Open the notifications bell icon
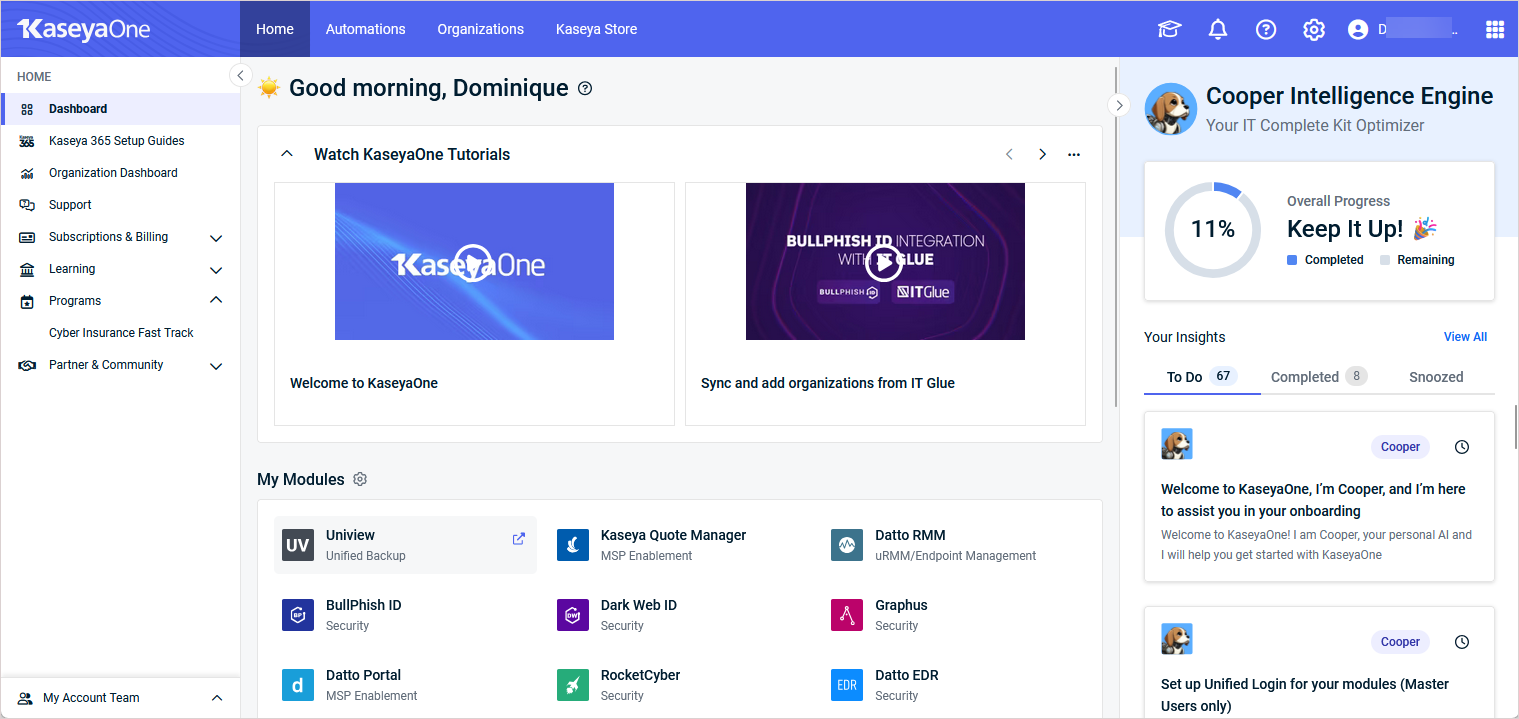The image size is (1519, 719). pyautogui.click(x=1217, y=30)
